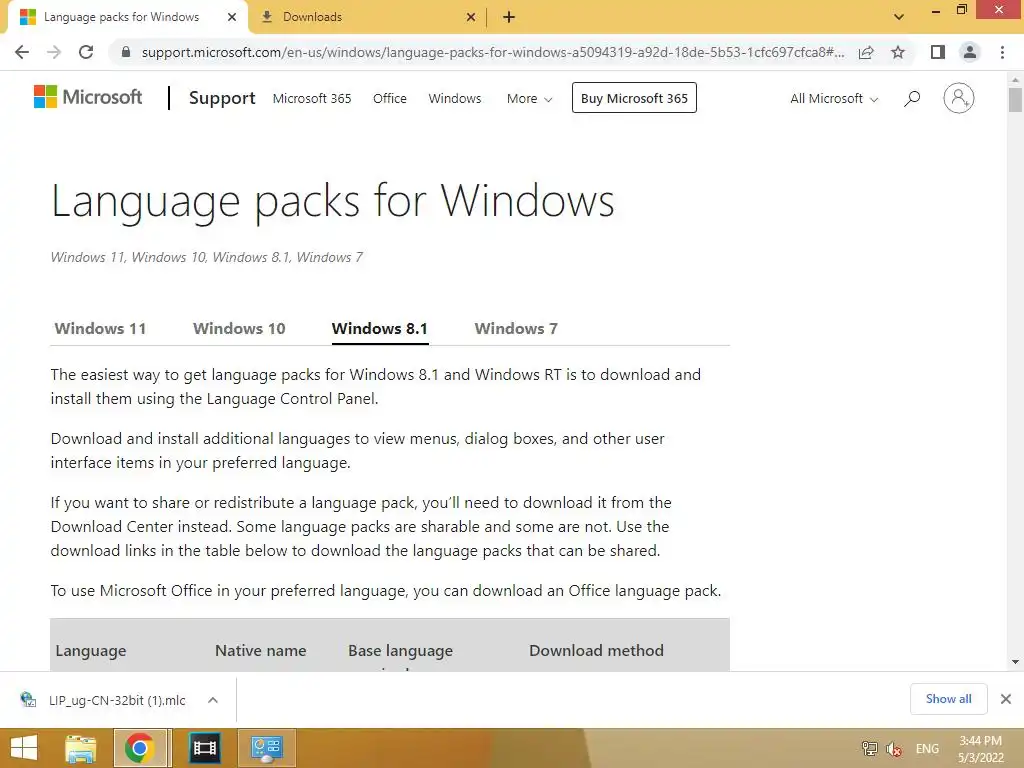Click the padlock site info icon
This screenshot has height=768, width=1024.
pos(126,52)
